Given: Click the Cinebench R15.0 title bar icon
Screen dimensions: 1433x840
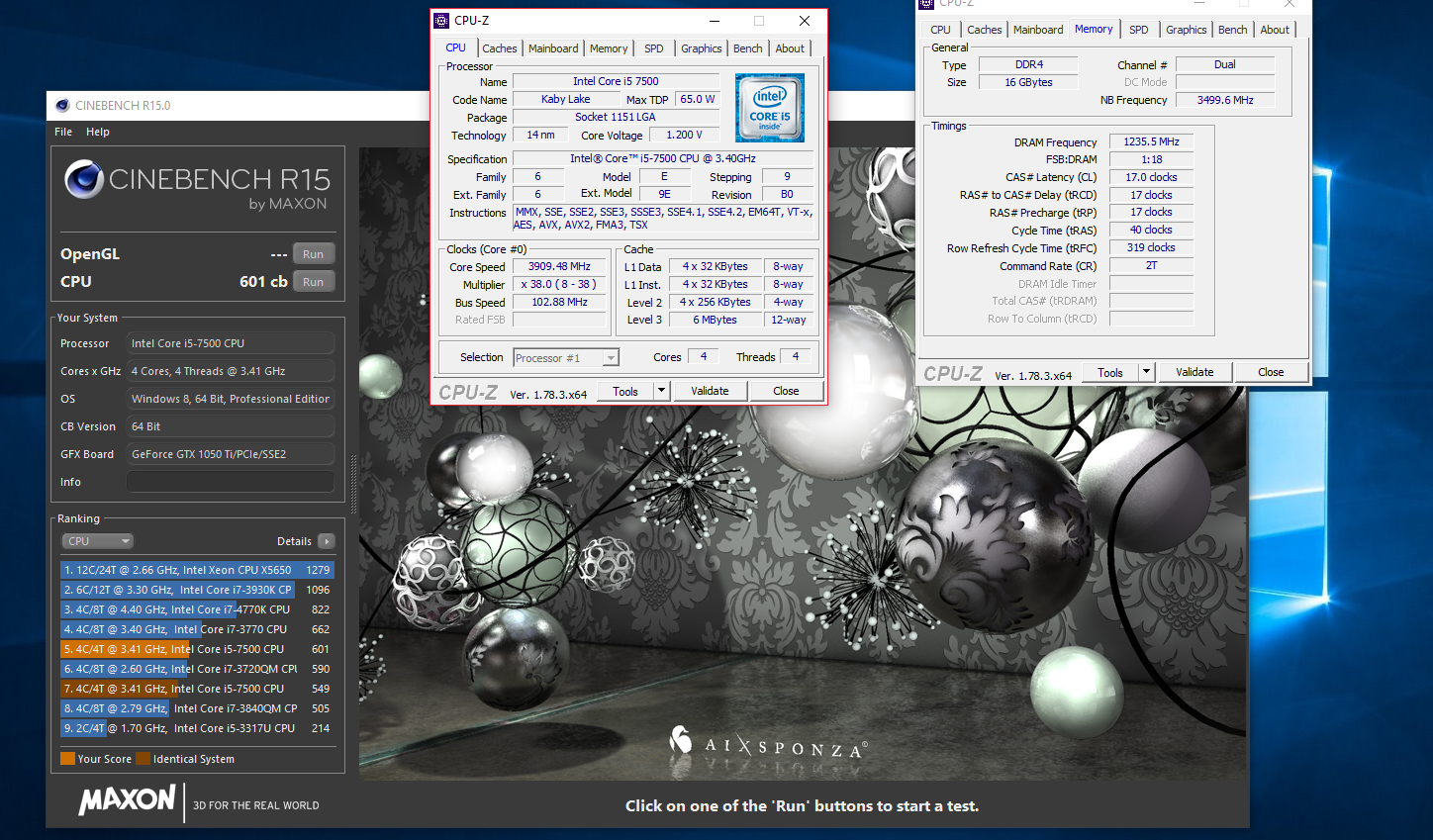Looking at the screenshot, I should [x=63, y=105].
